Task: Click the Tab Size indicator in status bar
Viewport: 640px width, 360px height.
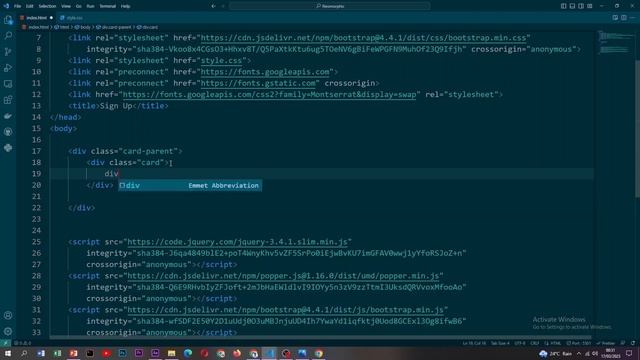Action: coord(500,343)
